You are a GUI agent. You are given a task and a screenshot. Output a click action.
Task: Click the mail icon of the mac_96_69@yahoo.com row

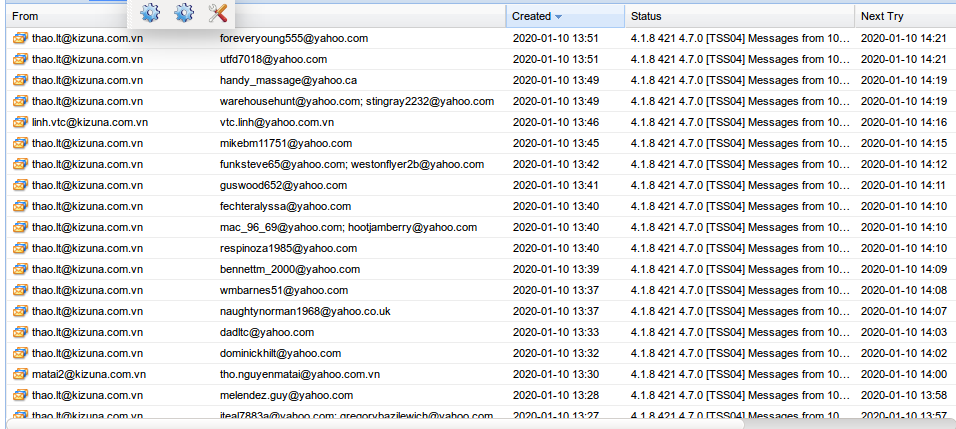click(x=20, y=227)
